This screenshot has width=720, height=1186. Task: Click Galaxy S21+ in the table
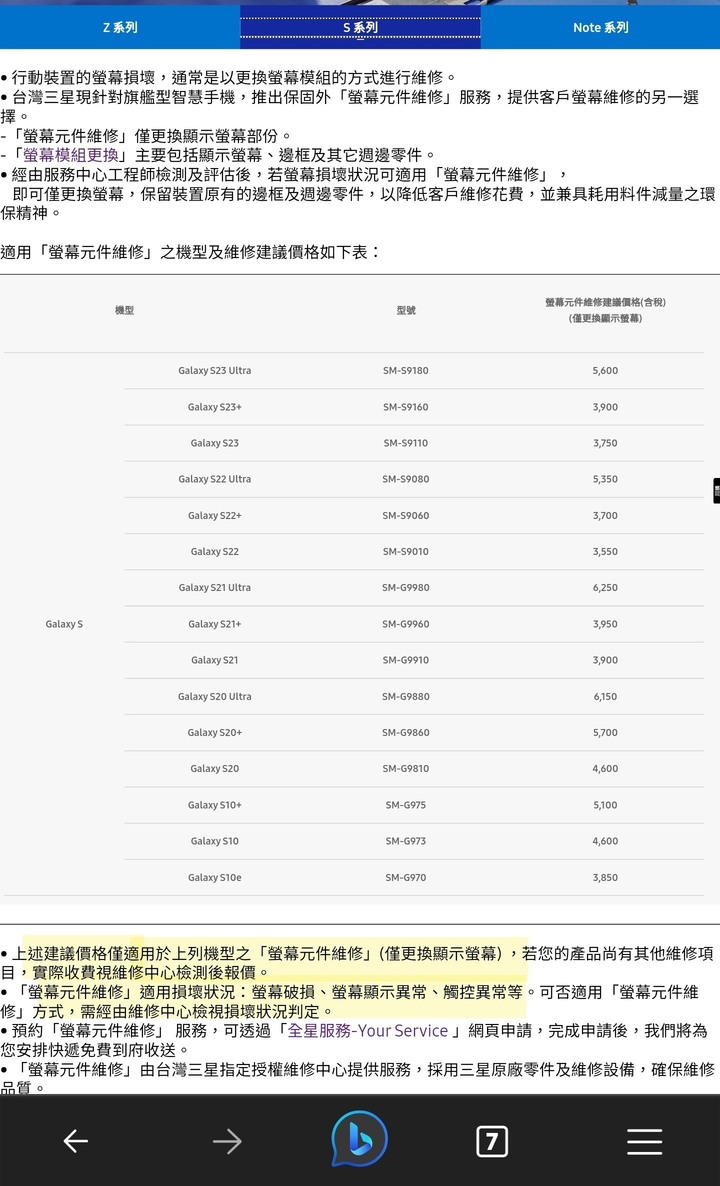[x=215, y=624]
